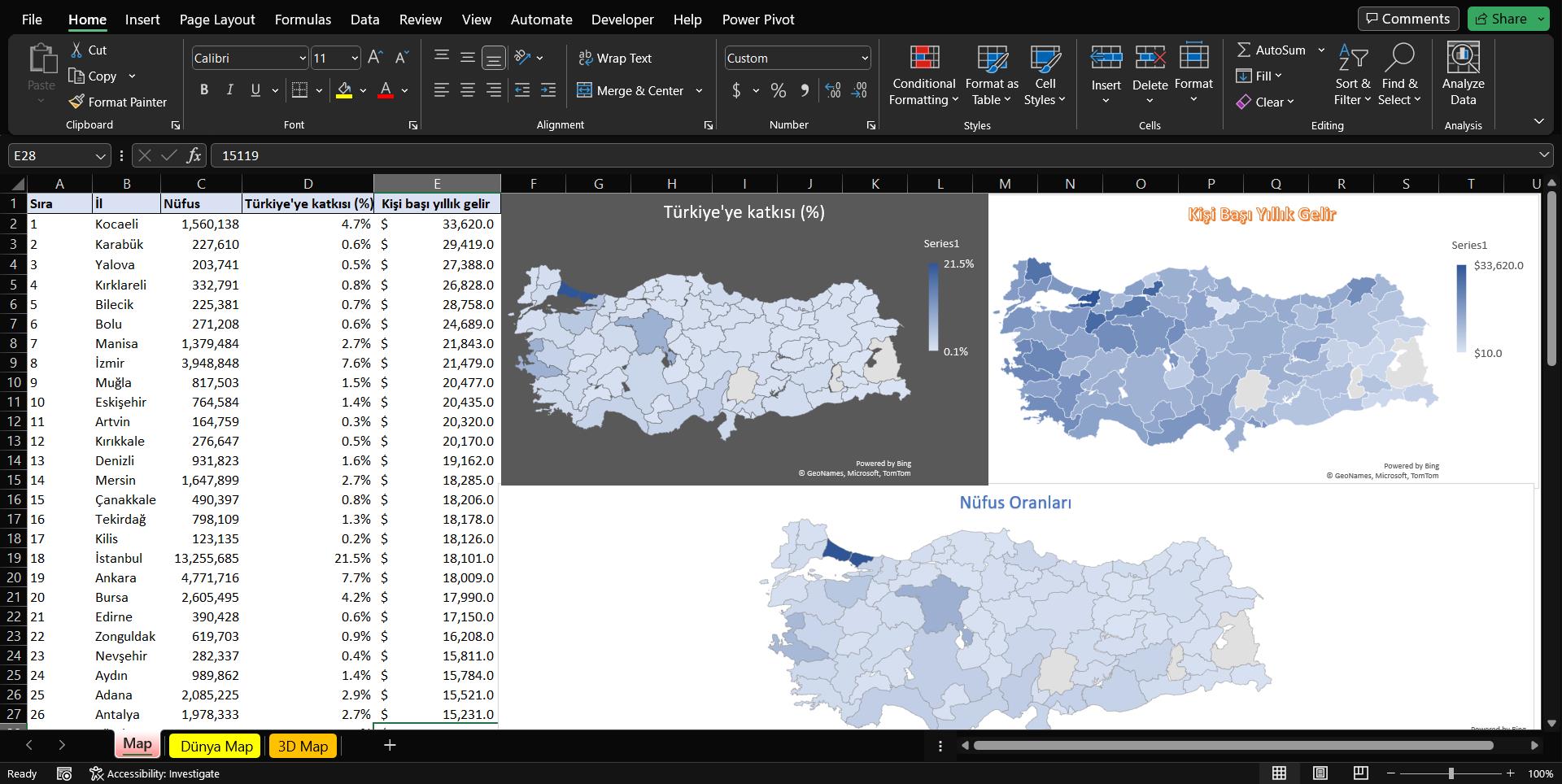
Task: Switch to the Dünya Map sheet
Action: coord(216,746)
